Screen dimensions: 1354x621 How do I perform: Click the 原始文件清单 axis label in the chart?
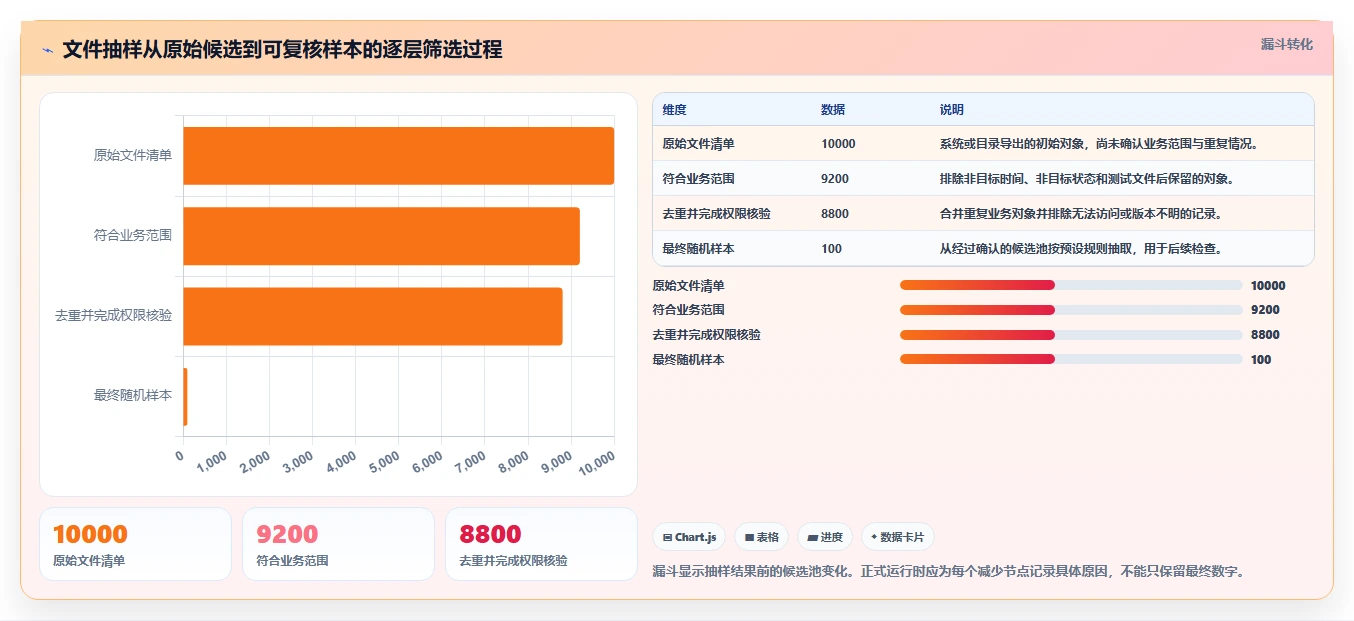click(133, 156)
